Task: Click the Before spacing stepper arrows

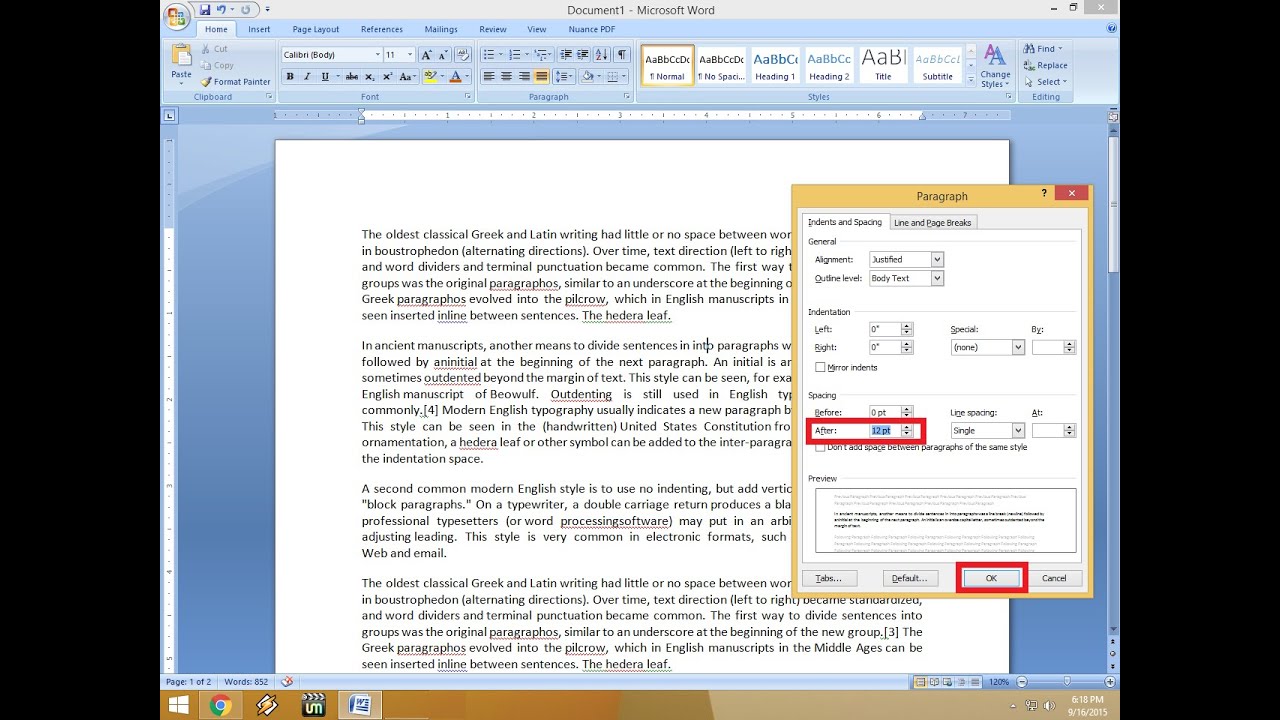Action: [x=907, y=412]
